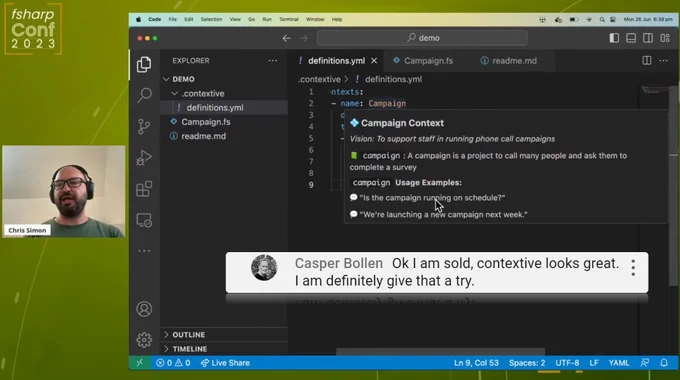Click the feedback icon in status bar

645,363
